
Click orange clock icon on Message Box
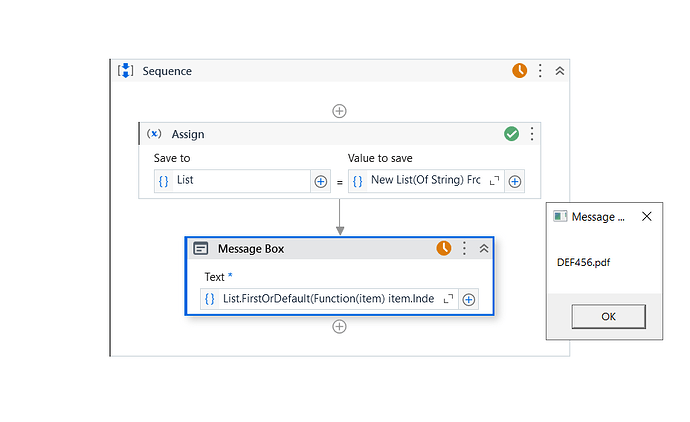[x=444, y=249]
